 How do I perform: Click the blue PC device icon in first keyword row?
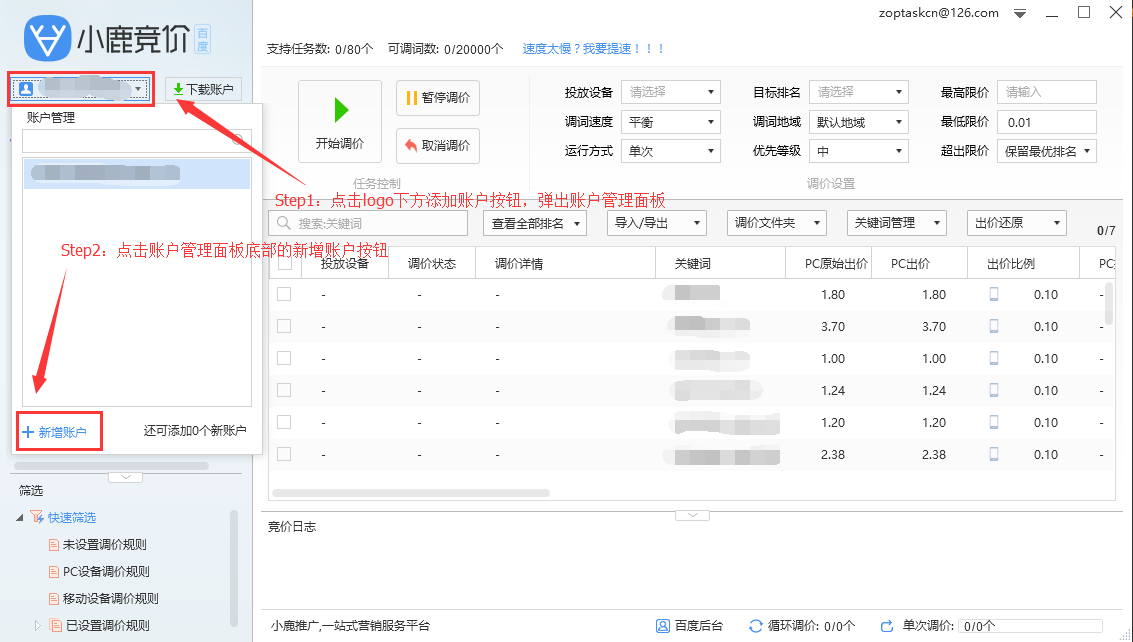[x=993, y=292]
